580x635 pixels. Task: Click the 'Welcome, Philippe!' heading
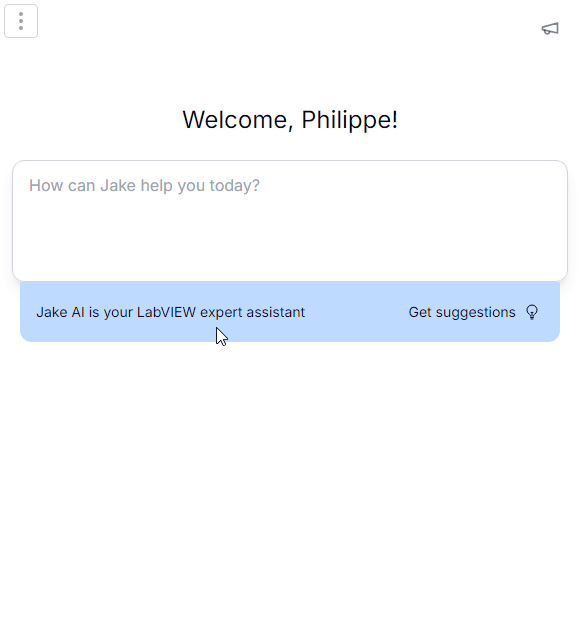[x=290, y=120]
